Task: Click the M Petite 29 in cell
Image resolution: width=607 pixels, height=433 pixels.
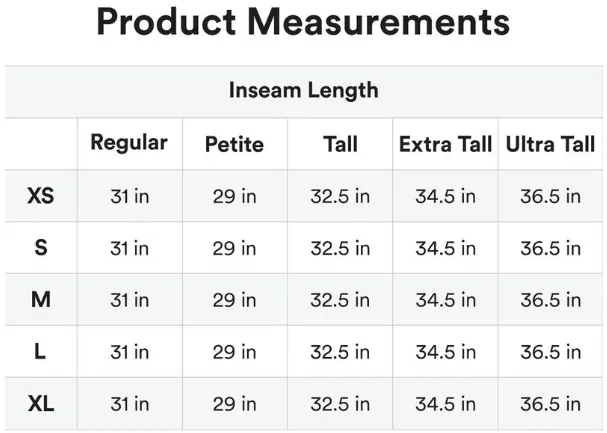Action: [234, 300]
